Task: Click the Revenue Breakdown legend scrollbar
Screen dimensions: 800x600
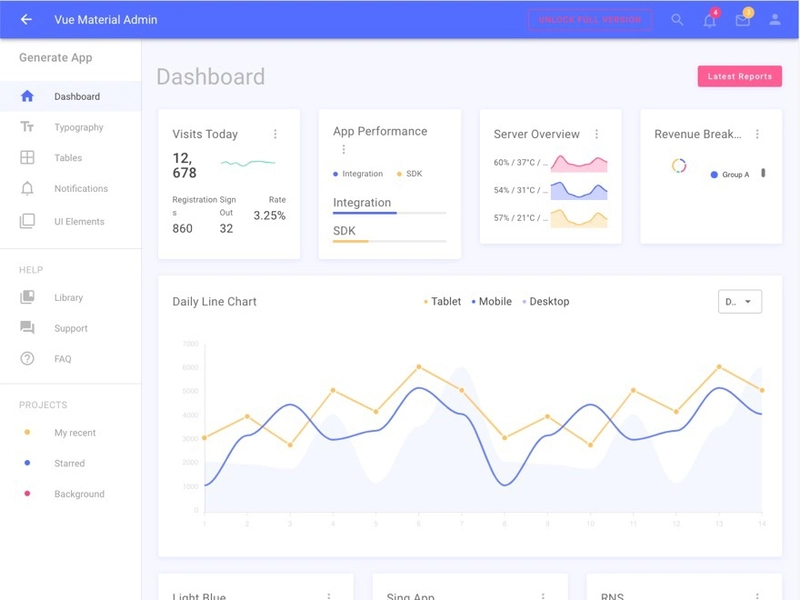Action: (x=763, y=173)
